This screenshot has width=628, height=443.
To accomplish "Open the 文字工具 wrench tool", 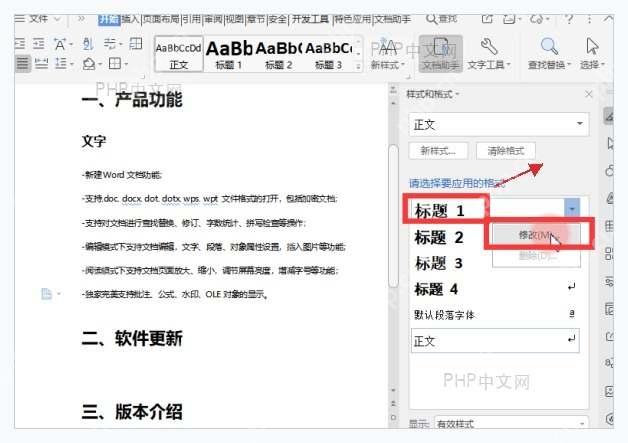I will click(489, 54).
